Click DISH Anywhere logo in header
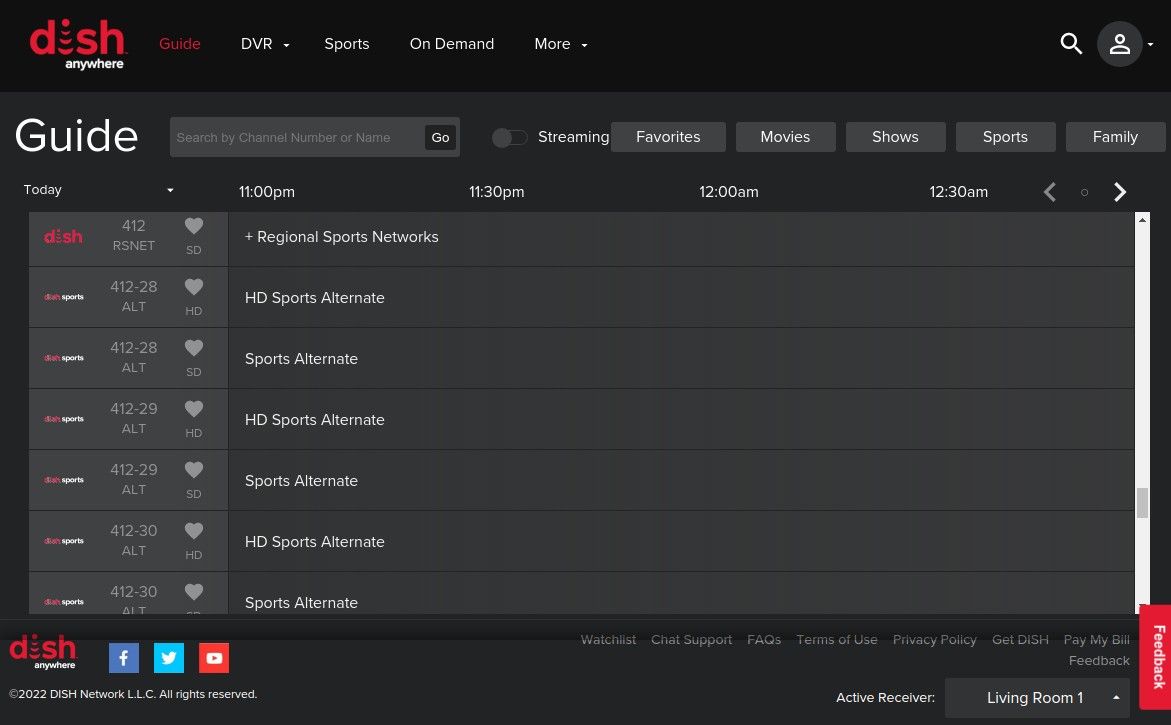This screenshot has height=725, width=1171. [78, 45]
